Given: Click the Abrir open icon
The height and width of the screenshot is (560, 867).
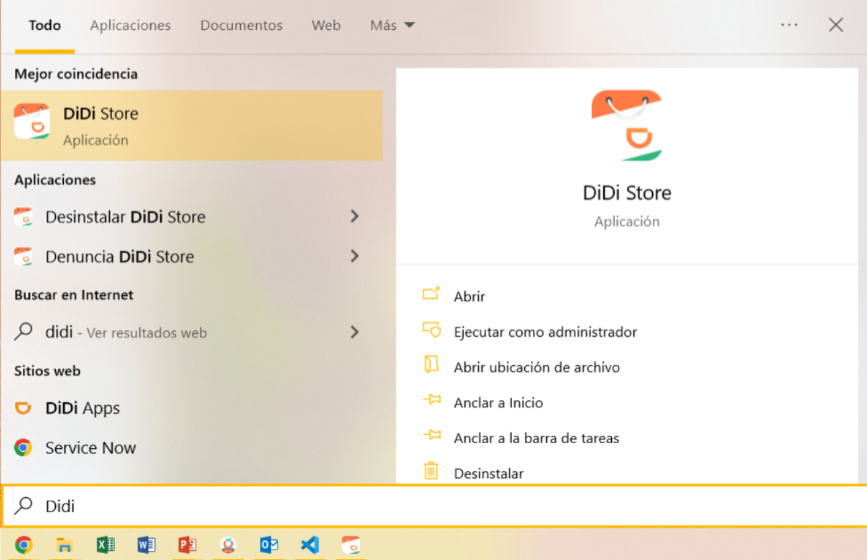Looking at the screenshot, I should (431, 294).
